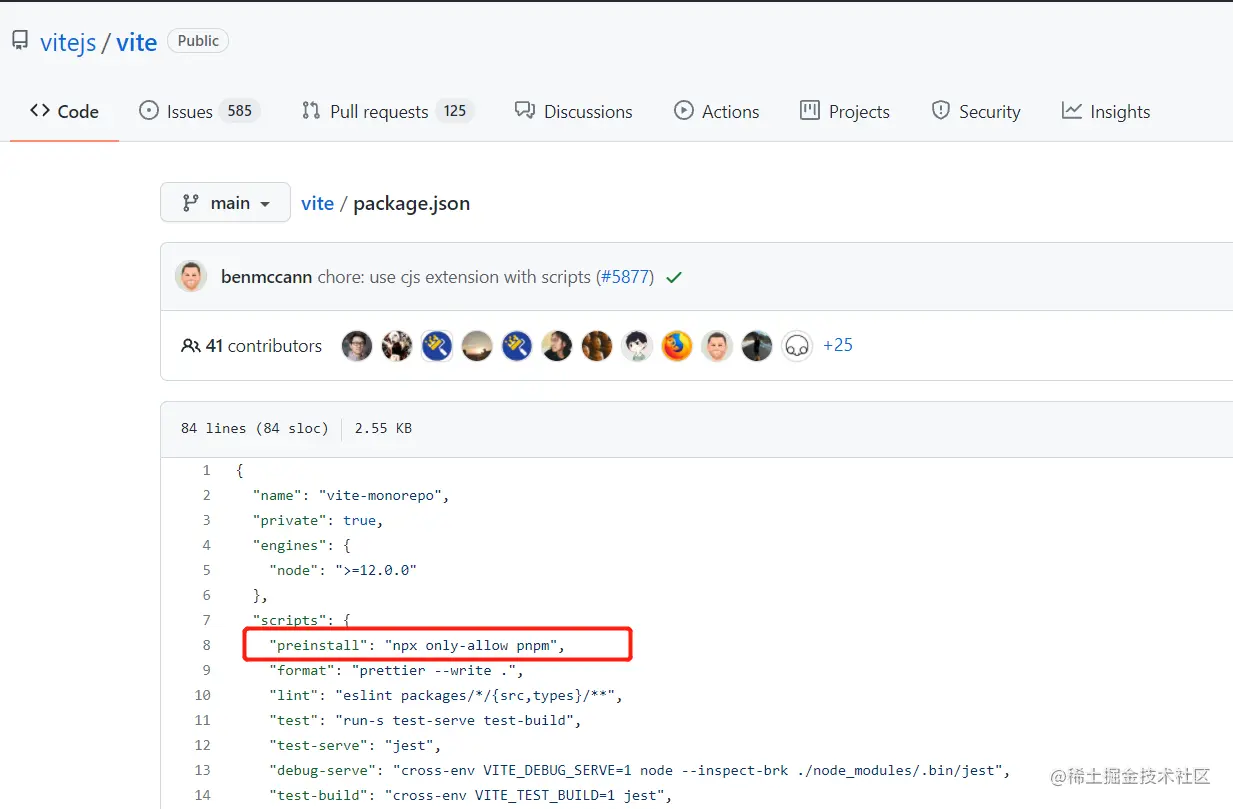The height and width of the screenshot is (809, 1233).
Task: Click the "preinstall": "npx only-allow pnpm" line
Action: 417,645
